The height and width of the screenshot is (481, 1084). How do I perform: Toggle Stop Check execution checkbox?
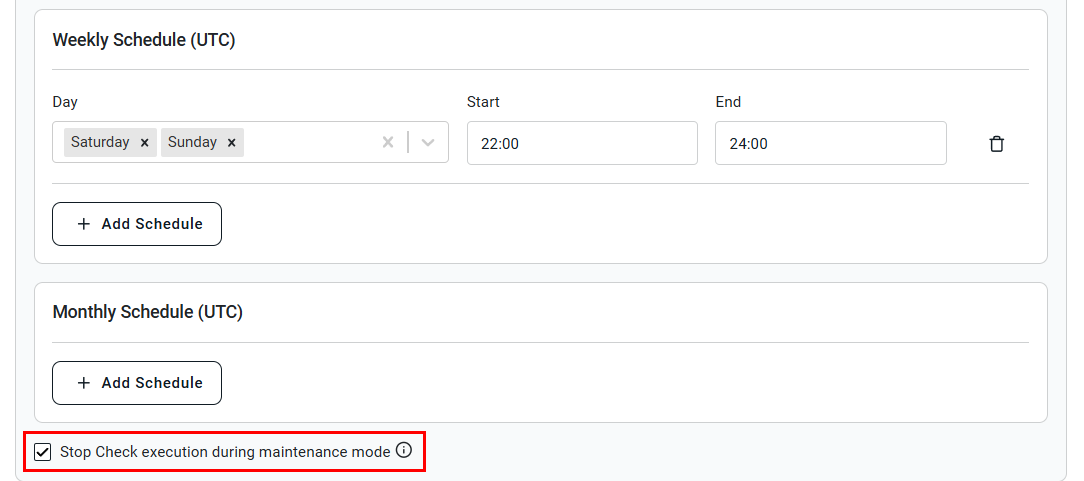coord(43,453)
